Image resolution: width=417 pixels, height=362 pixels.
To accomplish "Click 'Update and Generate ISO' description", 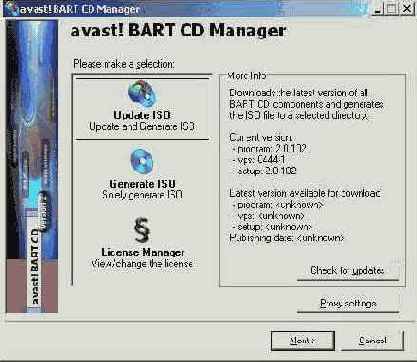I will (x=142, y=127).
